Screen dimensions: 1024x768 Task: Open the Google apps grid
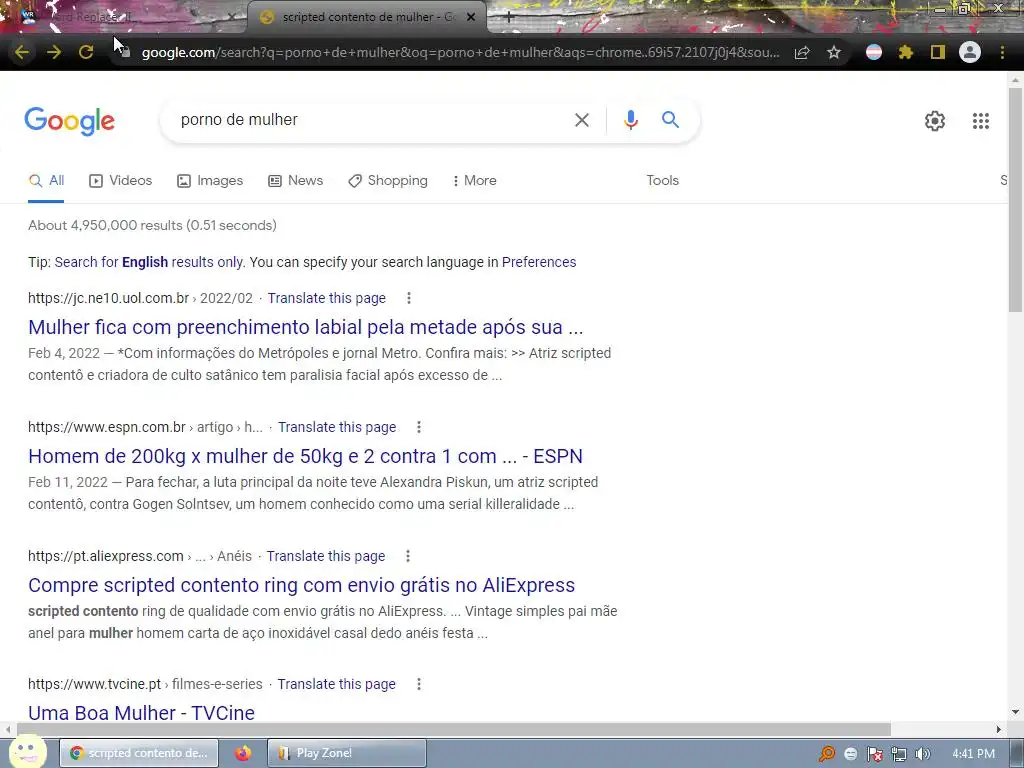(x=980, y=121)
